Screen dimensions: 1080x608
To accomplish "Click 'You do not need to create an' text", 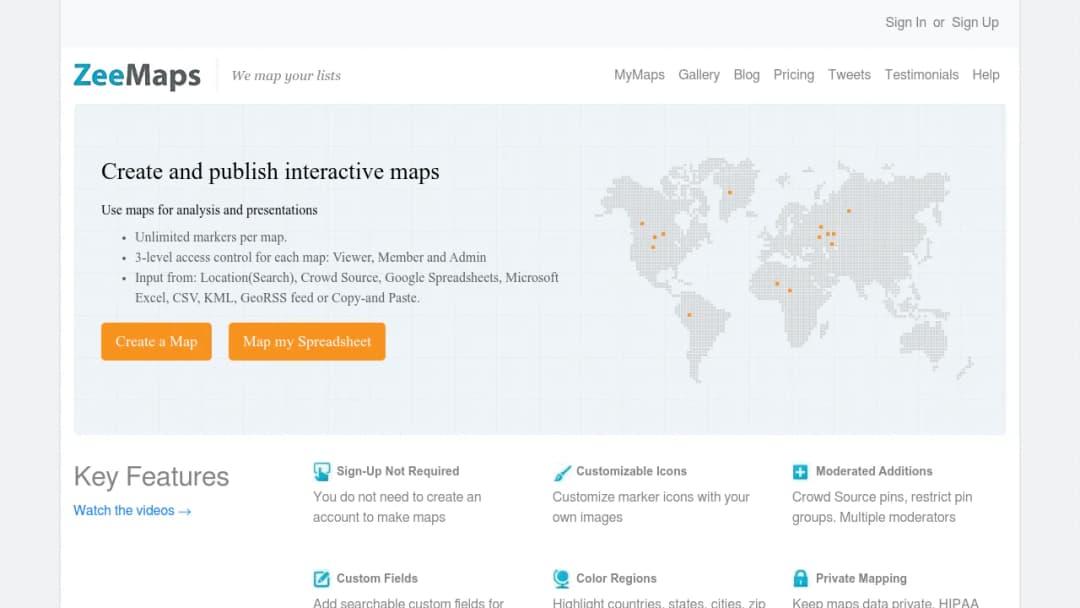I will 397,497.
